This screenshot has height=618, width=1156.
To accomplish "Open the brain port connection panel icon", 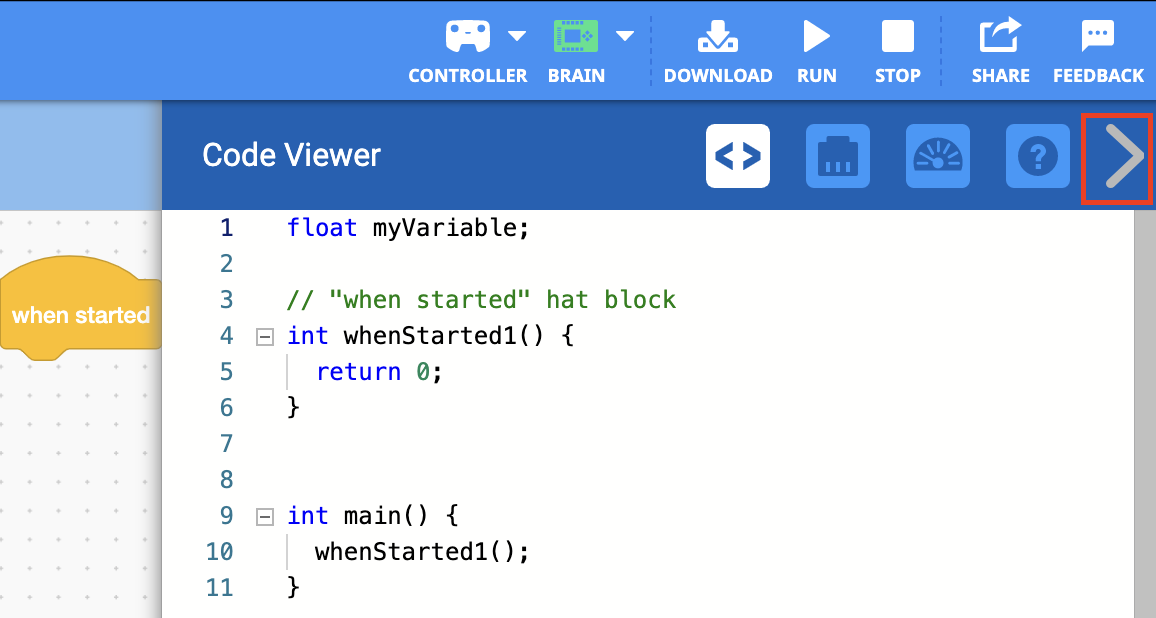I will 838,155.
